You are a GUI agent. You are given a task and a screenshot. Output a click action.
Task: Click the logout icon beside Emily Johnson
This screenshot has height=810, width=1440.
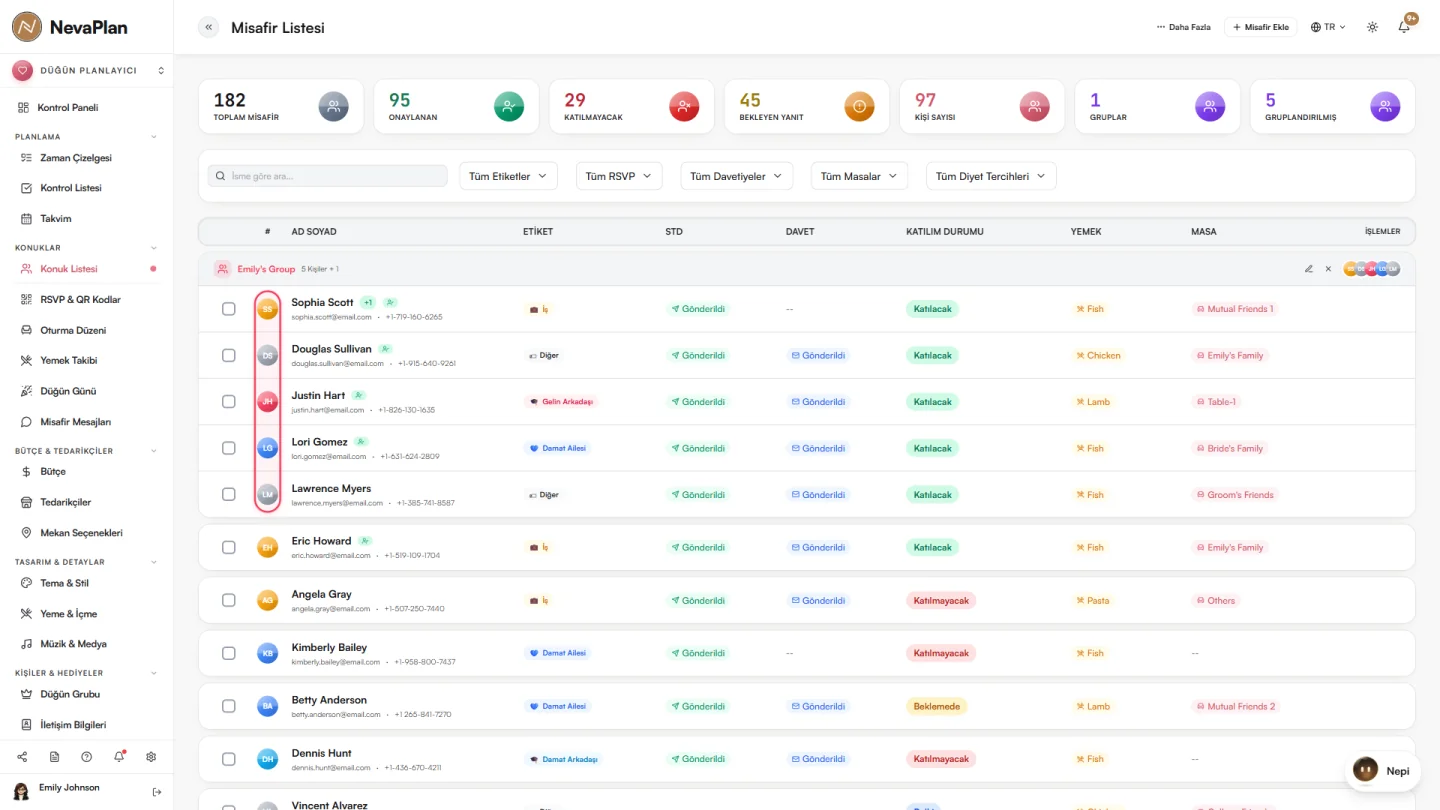(x=157, y=792)
